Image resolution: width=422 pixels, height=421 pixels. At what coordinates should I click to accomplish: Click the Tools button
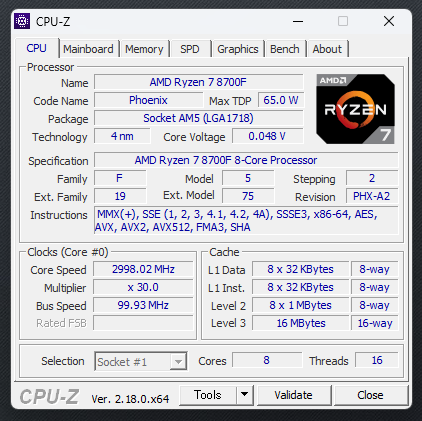pos(208,395)
